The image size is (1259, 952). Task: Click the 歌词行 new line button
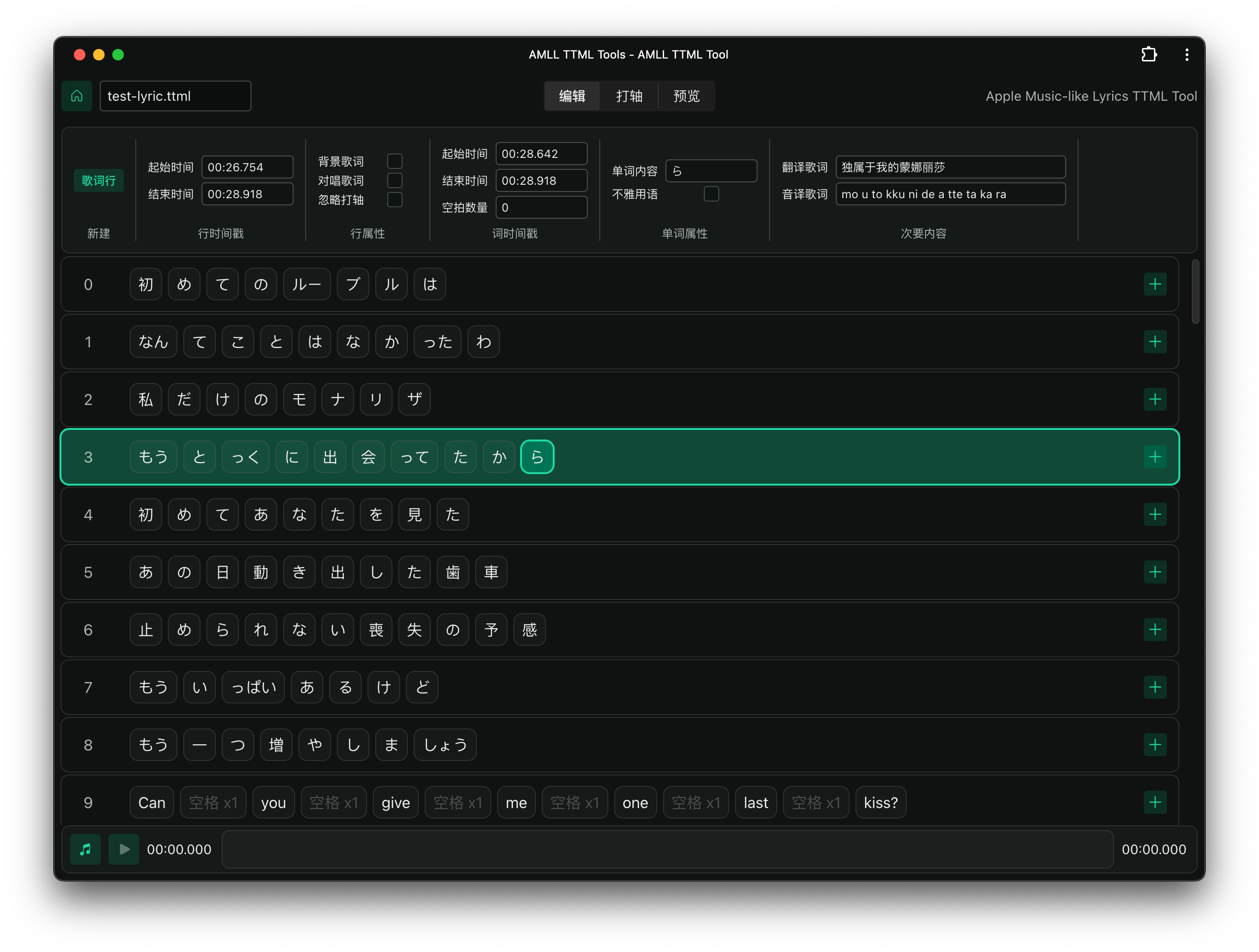(x=98, y=180)
